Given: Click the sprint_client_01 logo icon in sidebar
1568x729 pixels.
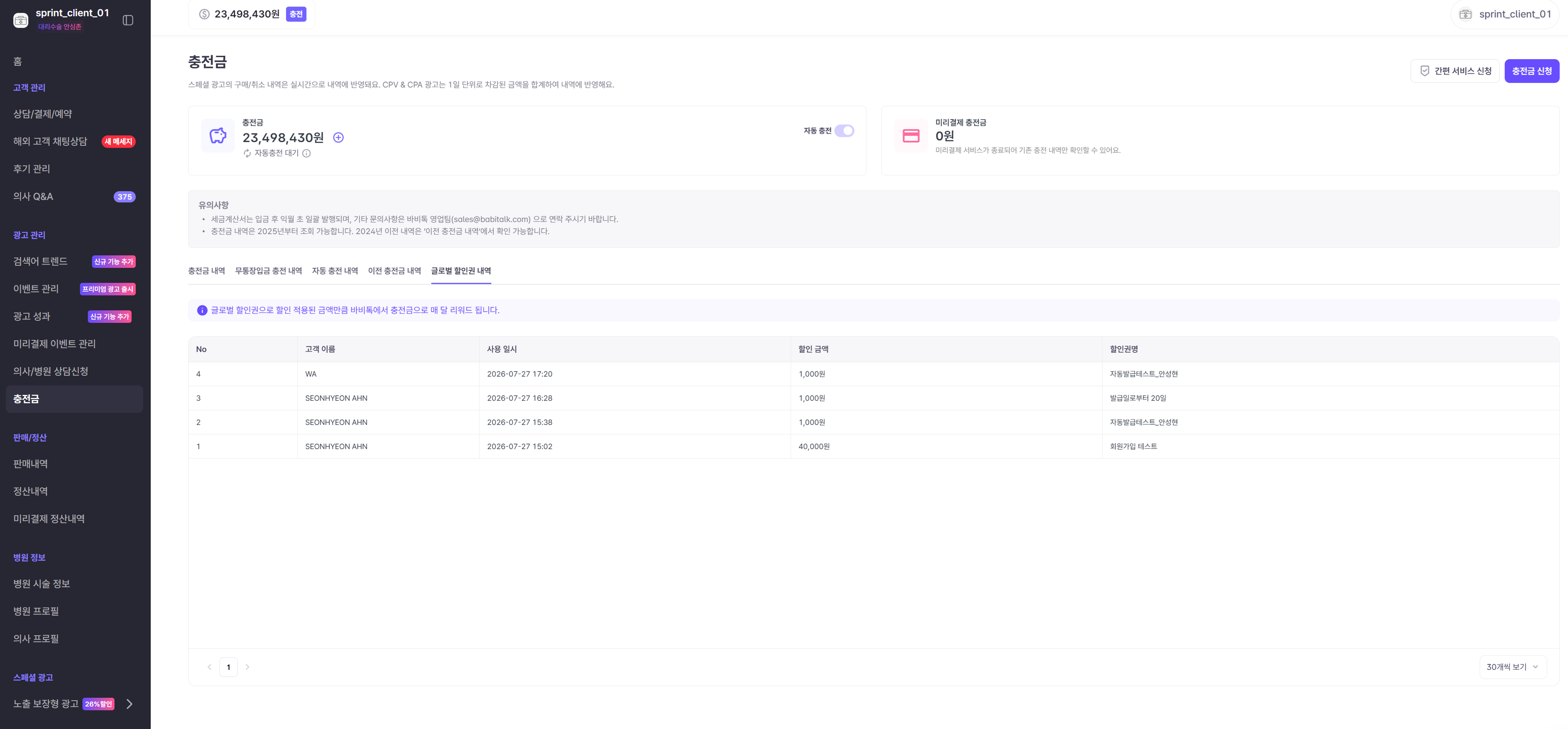Looking at the screenshot, I should pyautogui.click(x=21, y=20).
